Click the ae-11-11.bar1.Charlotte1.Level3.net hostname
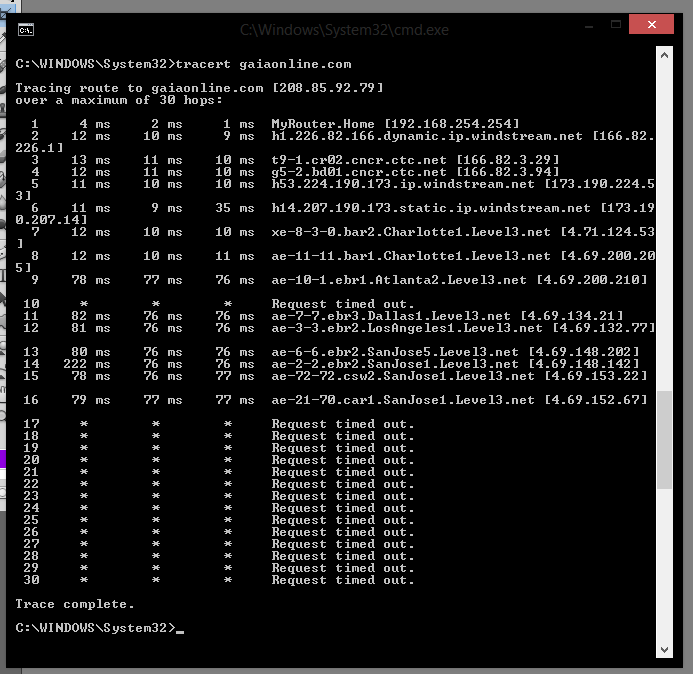This screenshot has width=693, height=674. point(411,256)
